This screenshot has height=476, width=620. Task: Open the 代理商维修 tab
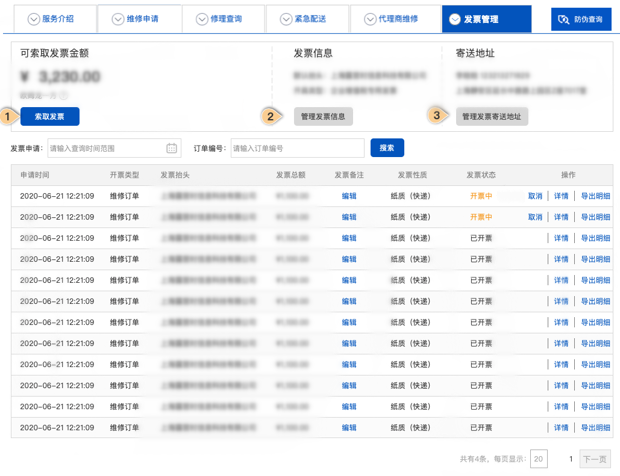[x=393, y=19]
